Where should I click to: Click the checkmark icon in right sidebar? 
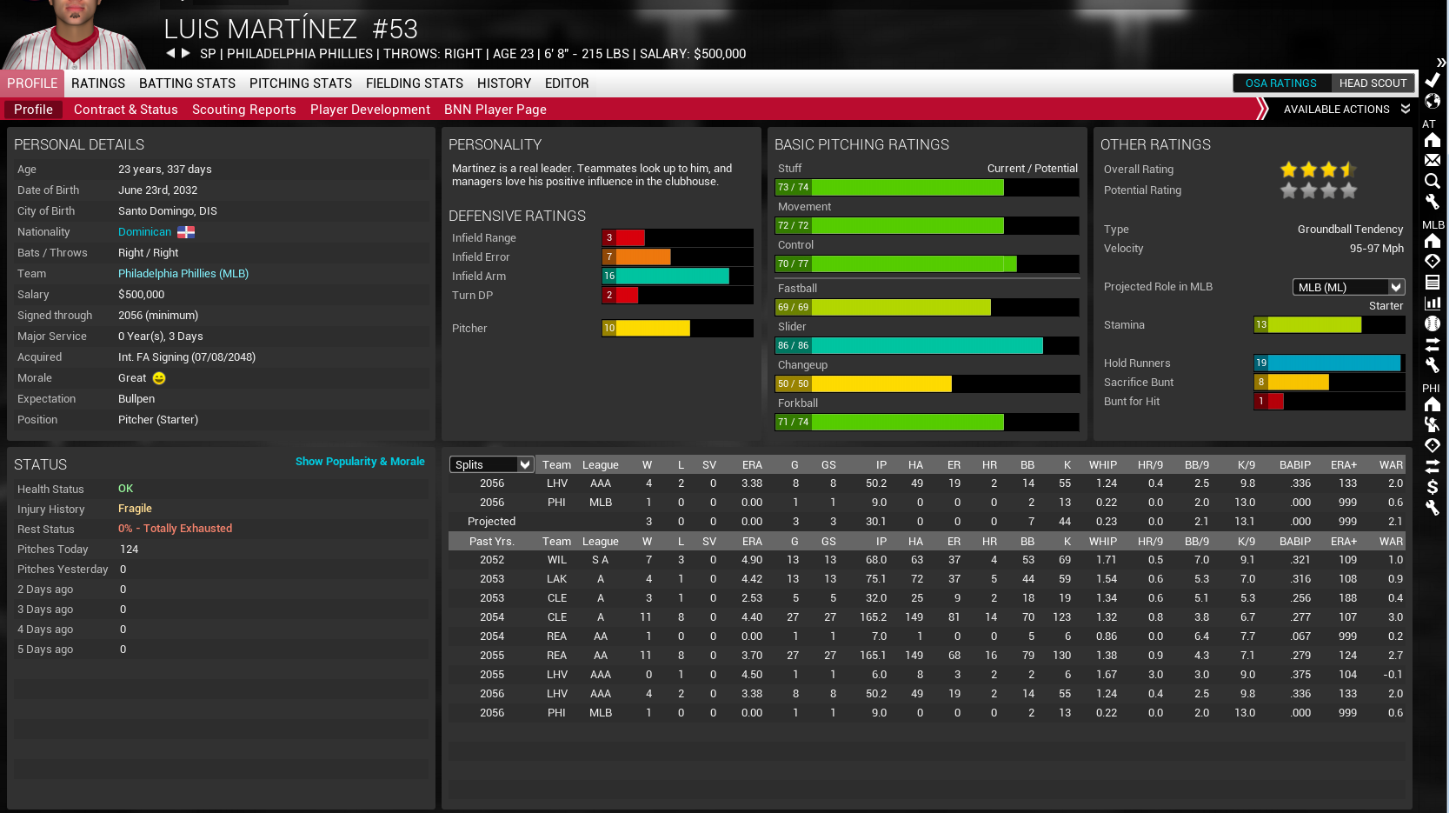pyautogui.click(x=1433, y=80)
